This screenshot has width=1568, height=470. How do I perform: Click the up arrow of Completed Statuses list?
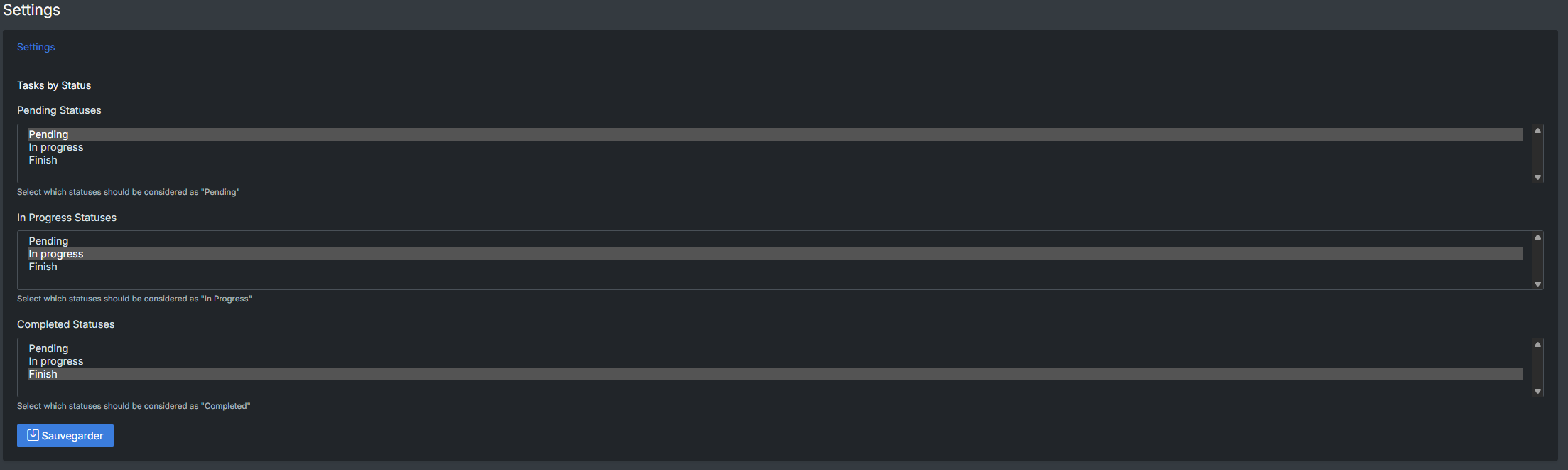pos(1537,345)
